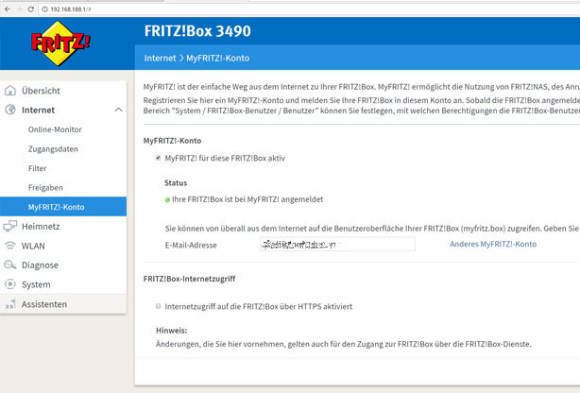The image size is (580, 393).
Task: Click the Assistenten wizard icon
Action: pyautogui.click(x=11, y=304)
